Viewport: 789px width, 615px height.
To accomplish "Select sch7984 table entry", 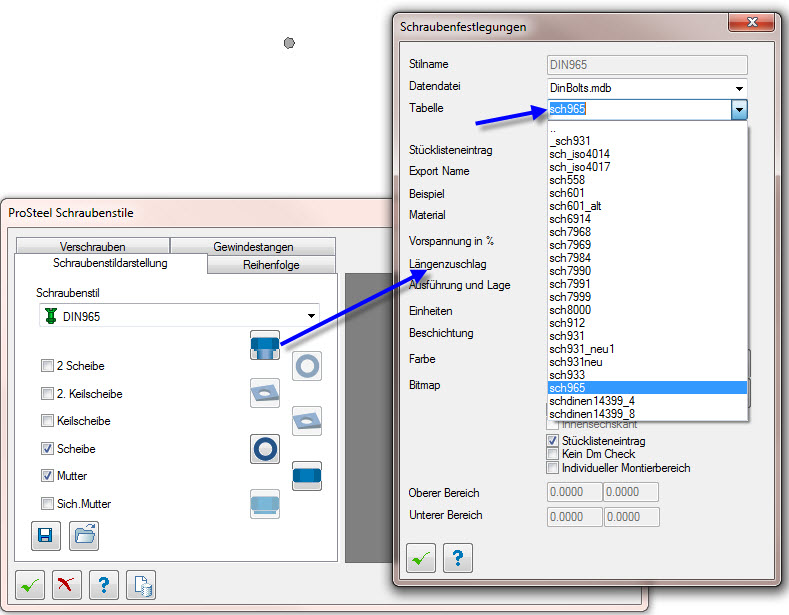I will click(x=647, y=258).
